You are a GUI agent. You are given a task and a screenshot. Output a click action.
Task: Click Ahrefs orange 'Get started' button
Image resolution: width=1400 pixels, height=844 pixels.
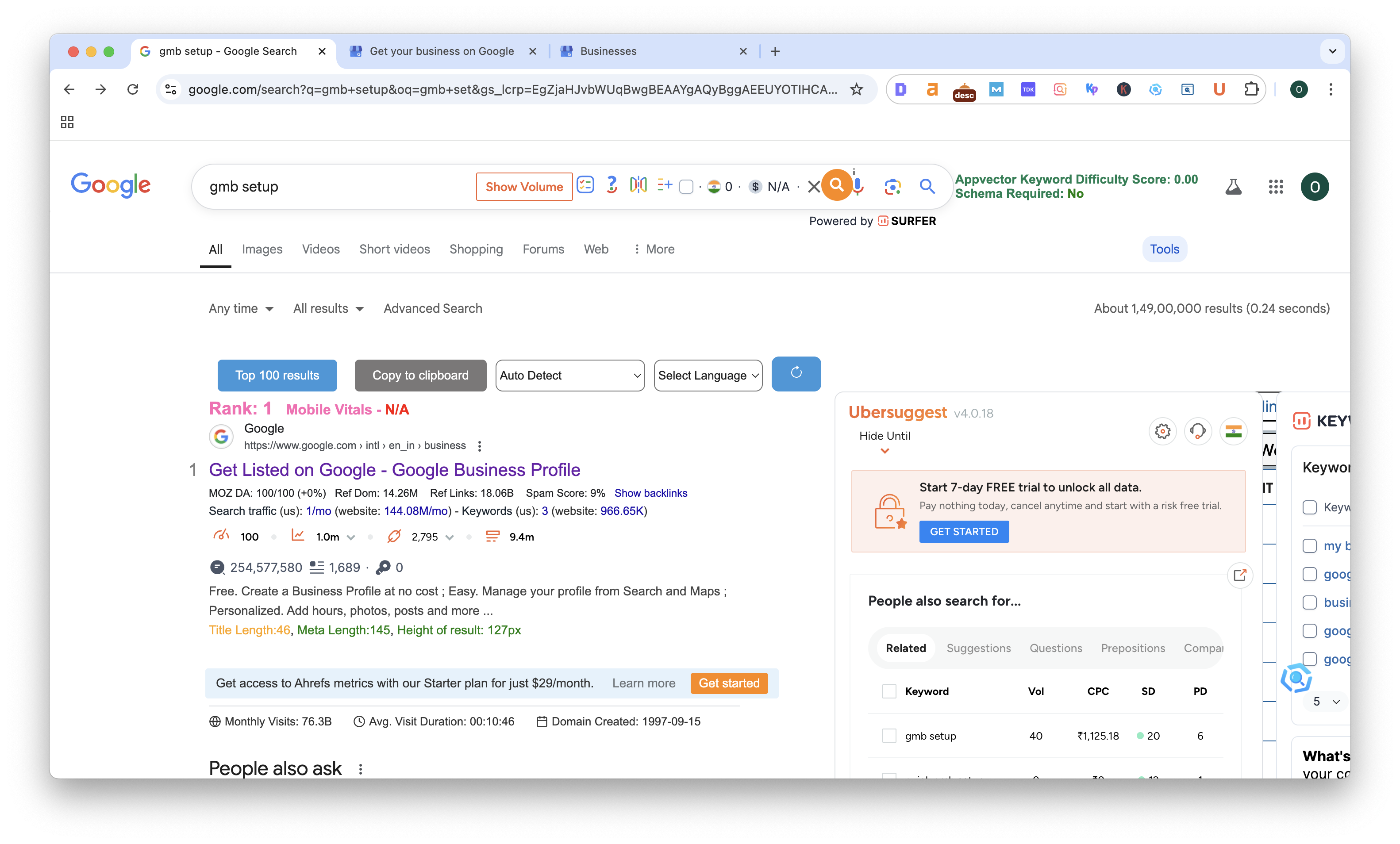point(729,683)
